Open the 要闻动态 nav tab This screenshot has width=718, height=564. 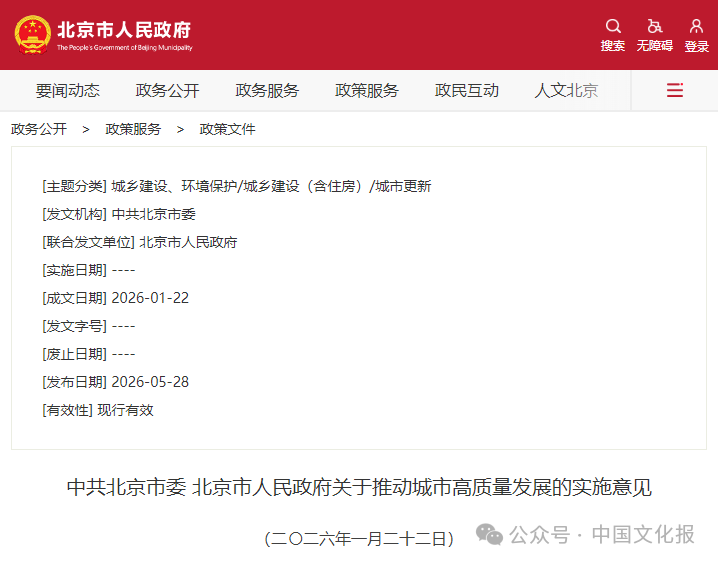[68, 91]
